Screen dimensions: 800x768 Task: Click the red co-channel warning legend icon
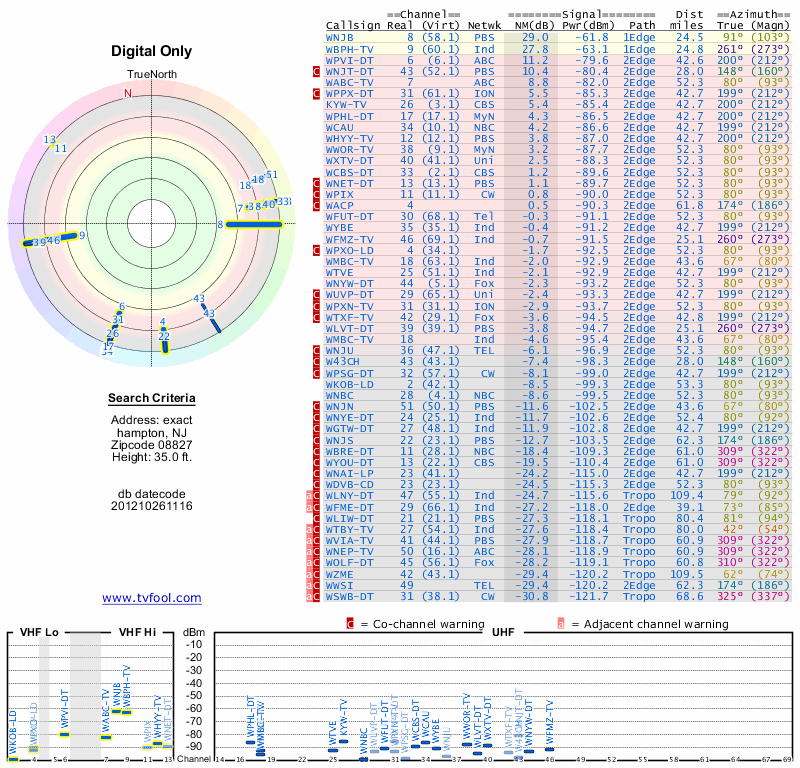pos(350,624)
